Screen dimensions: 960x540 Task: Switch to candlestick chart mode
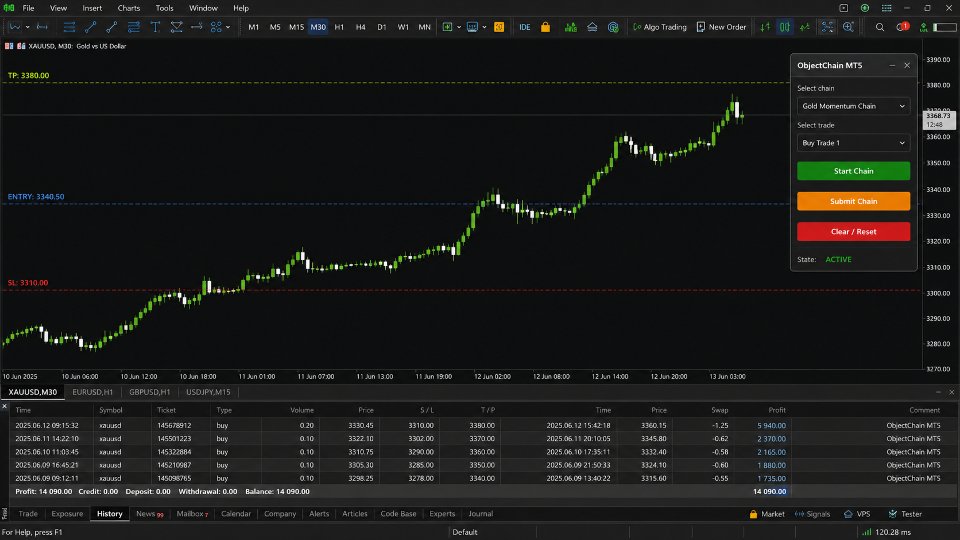click(x=784, y=27)
